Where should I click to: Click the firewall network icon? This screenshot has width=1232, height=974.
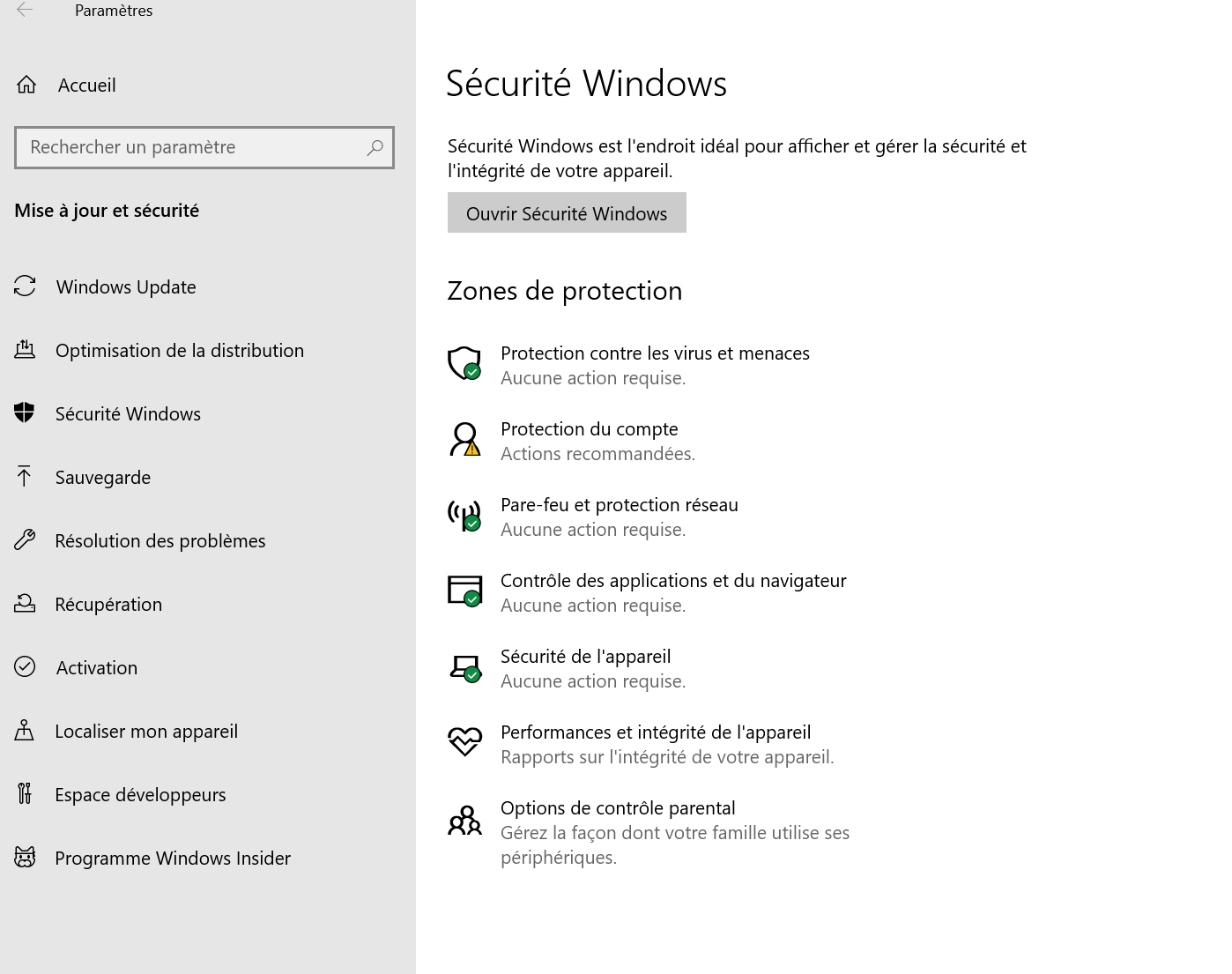coord(464,516)
